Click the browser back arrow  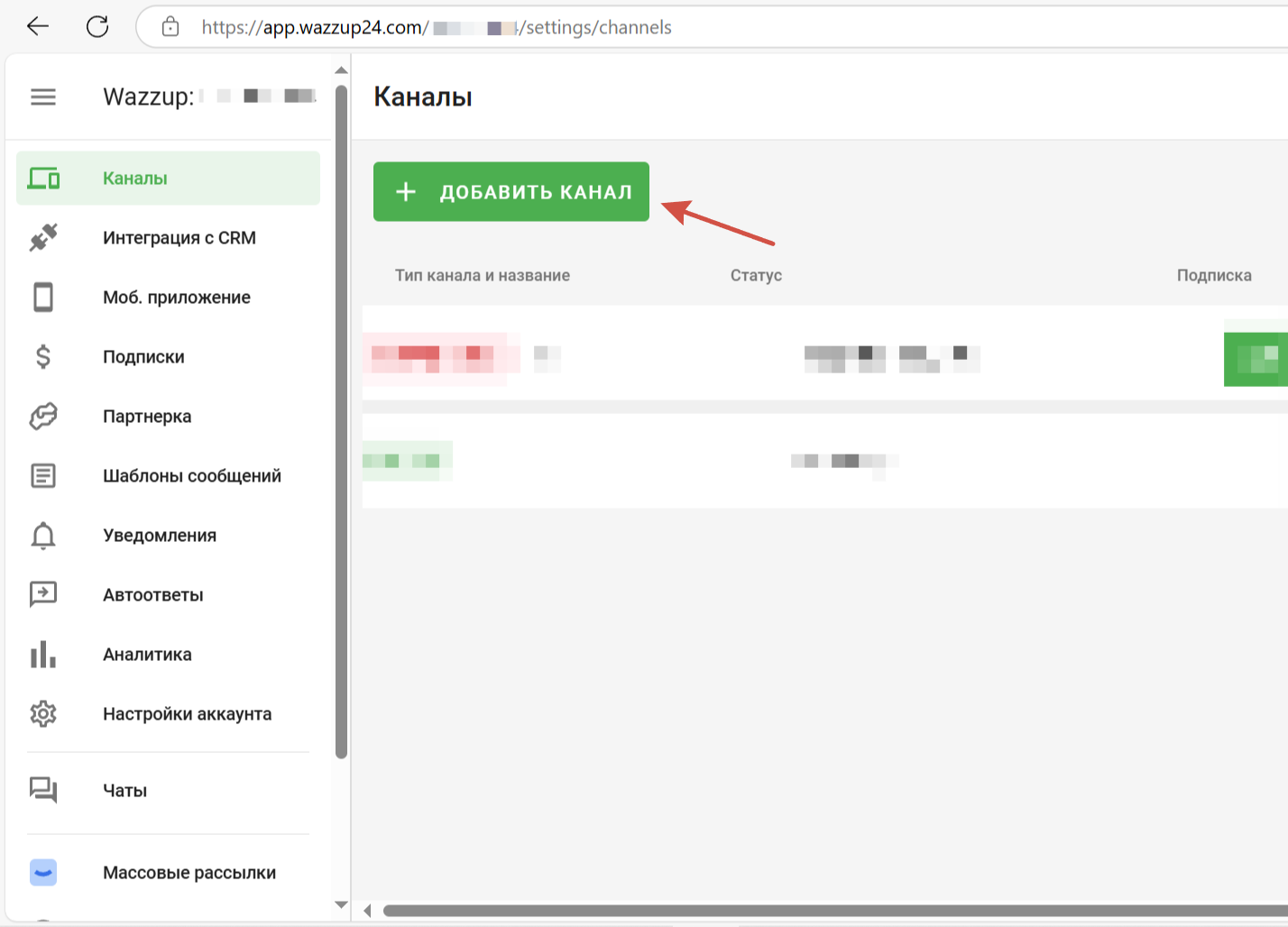pos(38,26)
